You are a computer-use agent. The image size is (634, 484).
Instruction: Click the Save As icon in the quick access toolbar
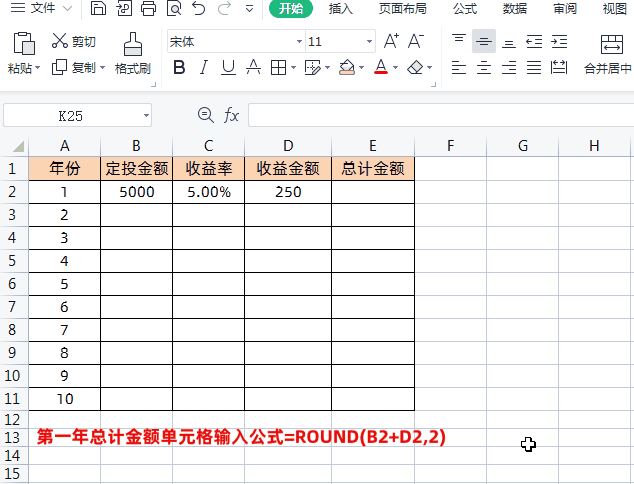pos(124,8)
